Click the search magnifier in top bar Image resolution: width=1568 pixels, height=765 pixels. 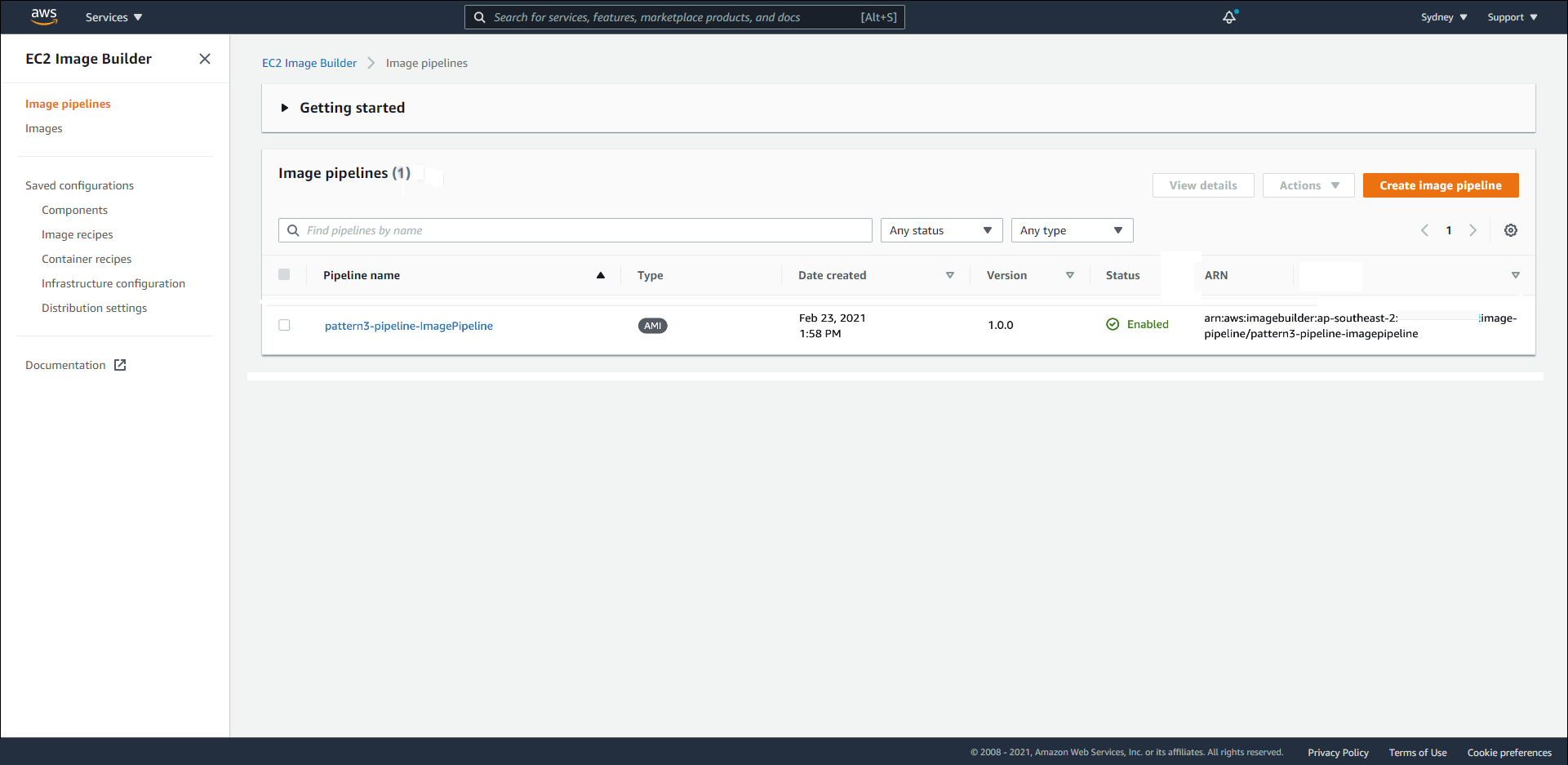pos(480,17)
